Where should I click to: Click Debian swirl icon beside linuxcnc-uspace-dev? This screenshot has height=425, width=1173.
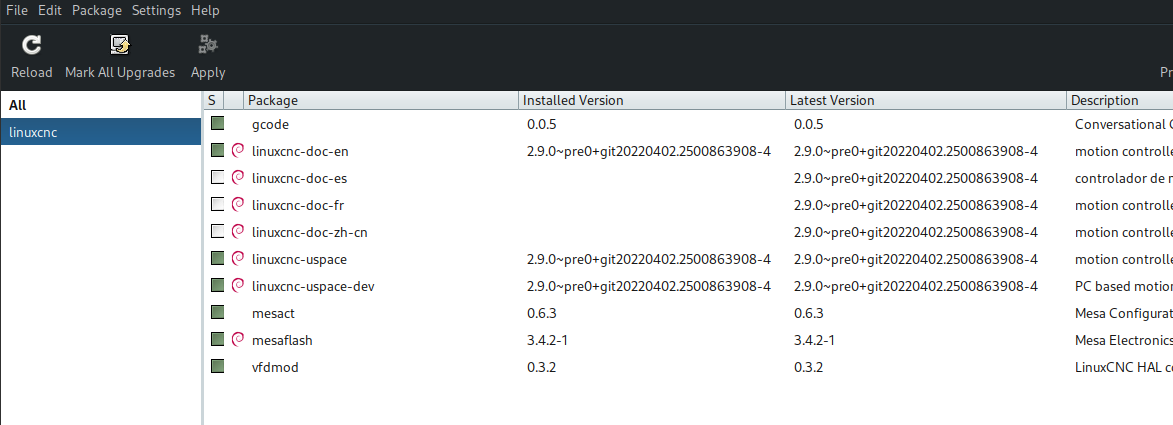(238, 285)
